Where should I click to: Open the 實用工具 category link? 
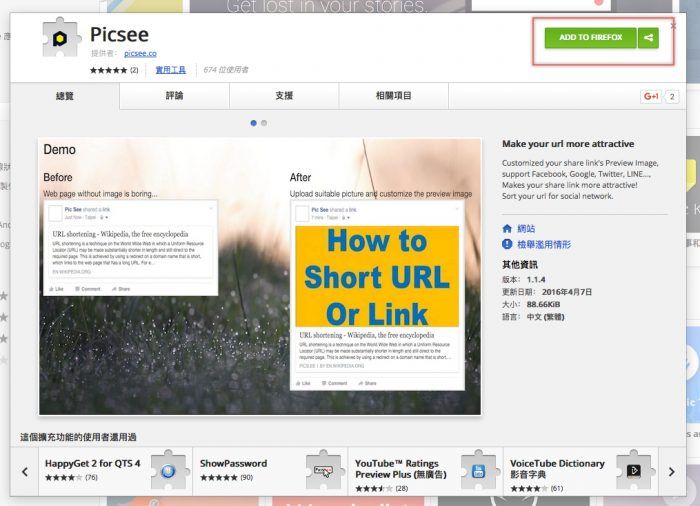pos(171,70)
